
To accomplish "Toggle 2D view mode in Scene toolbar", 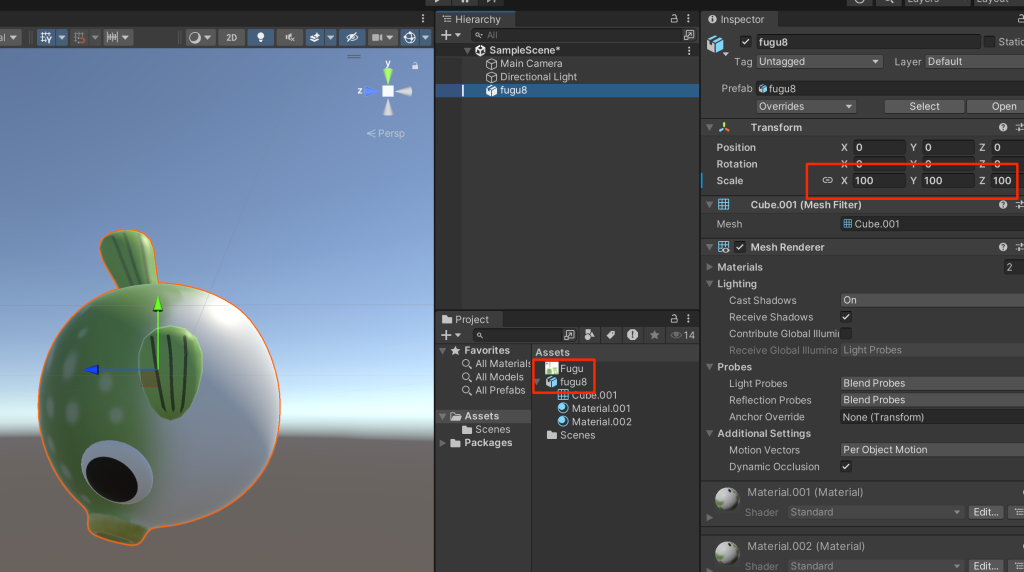I will (x=231, y=37).
